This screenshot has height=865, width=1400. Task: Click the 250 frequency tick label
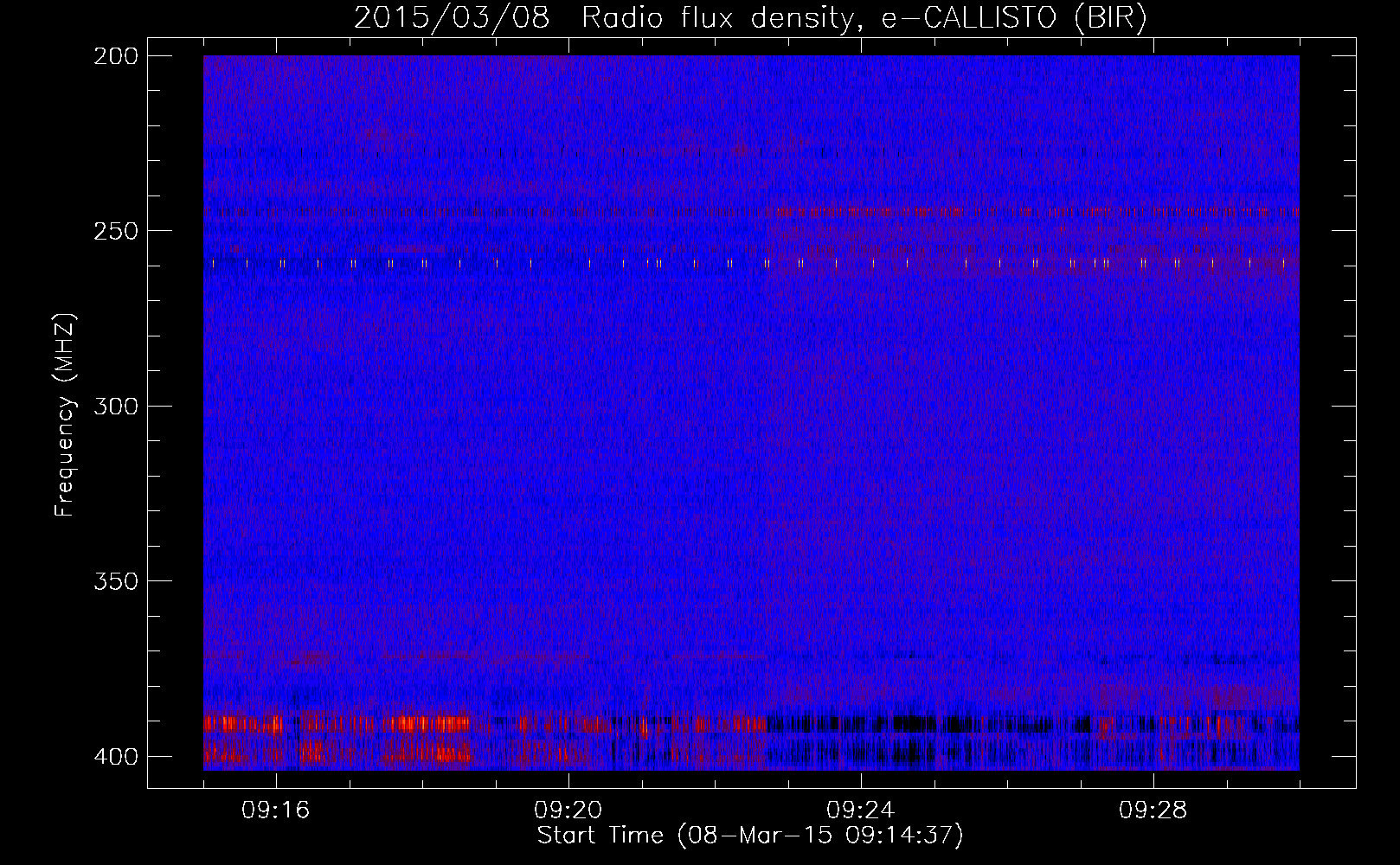coord(116,231)
